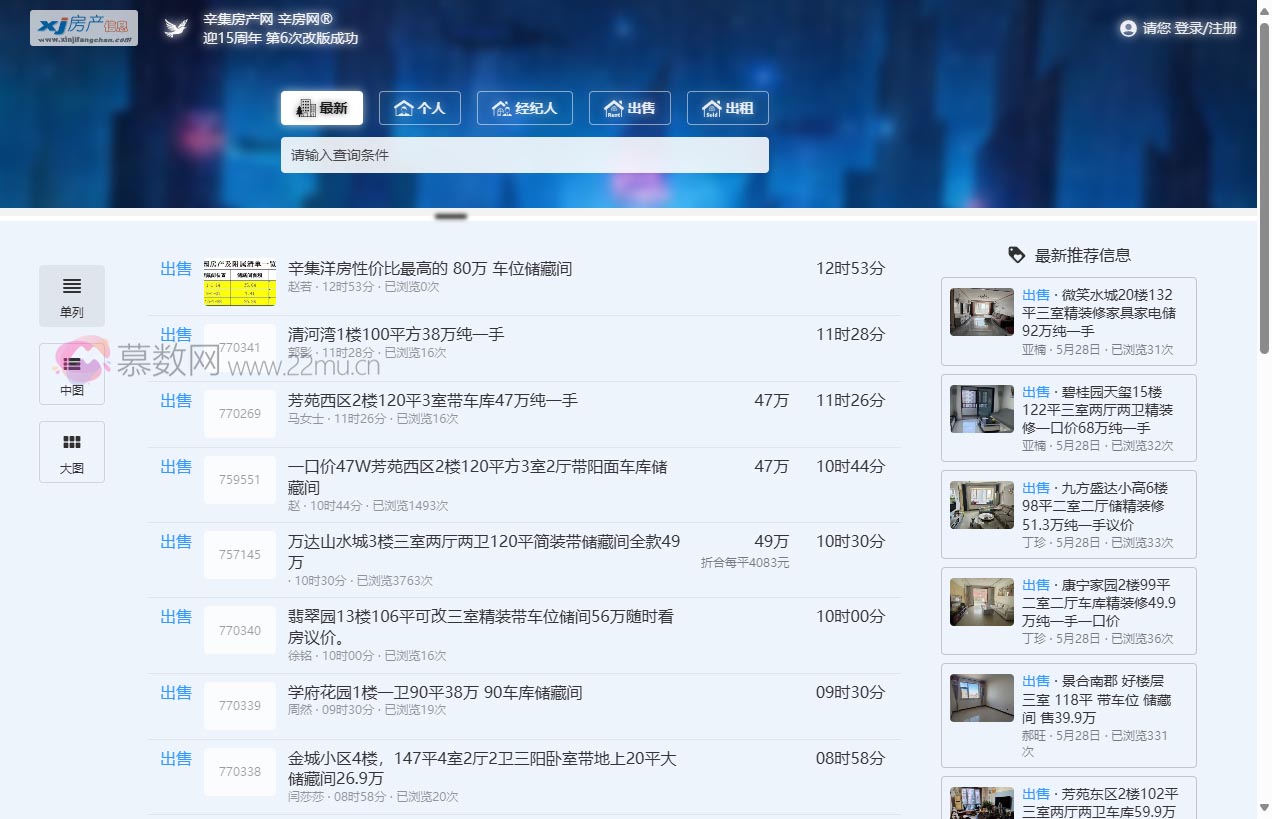1272x819 pixels.
Task: Click the dove logo next to site name
Action: pyautogui.click(x=175, y=27)
